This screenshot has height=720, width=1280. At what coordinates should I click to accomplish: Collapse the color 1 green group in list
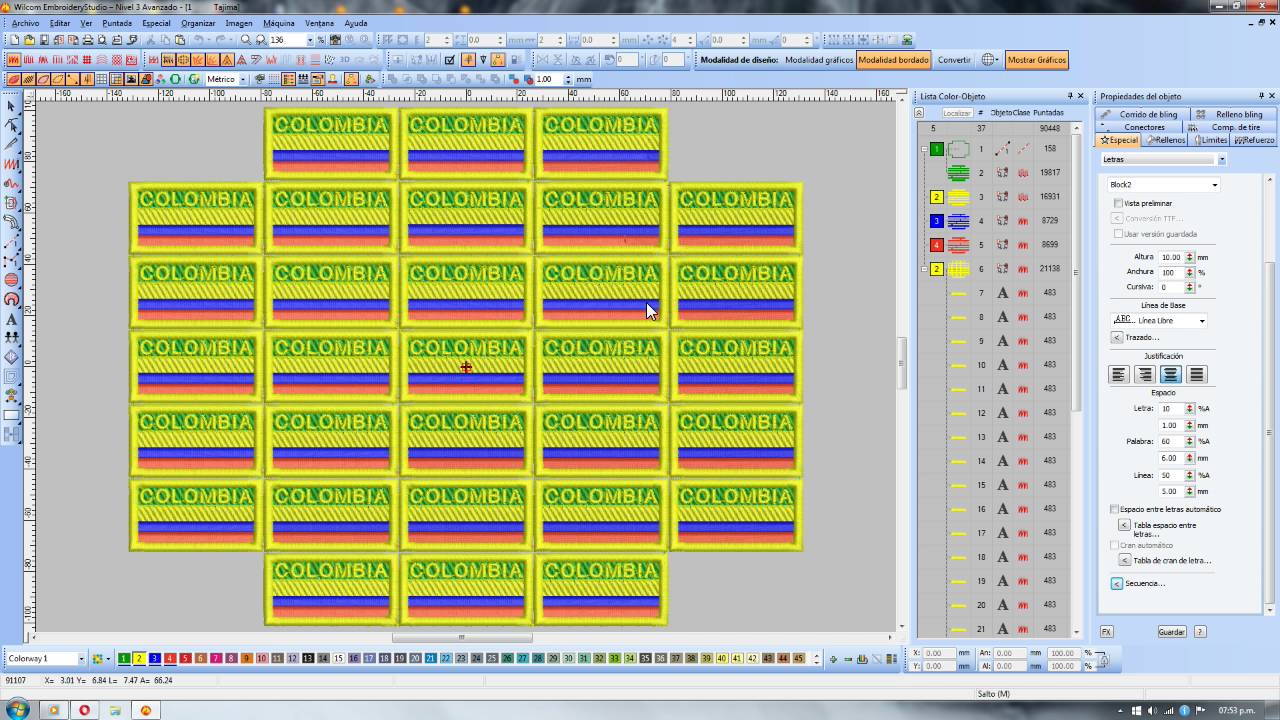[x=923, y=149]
